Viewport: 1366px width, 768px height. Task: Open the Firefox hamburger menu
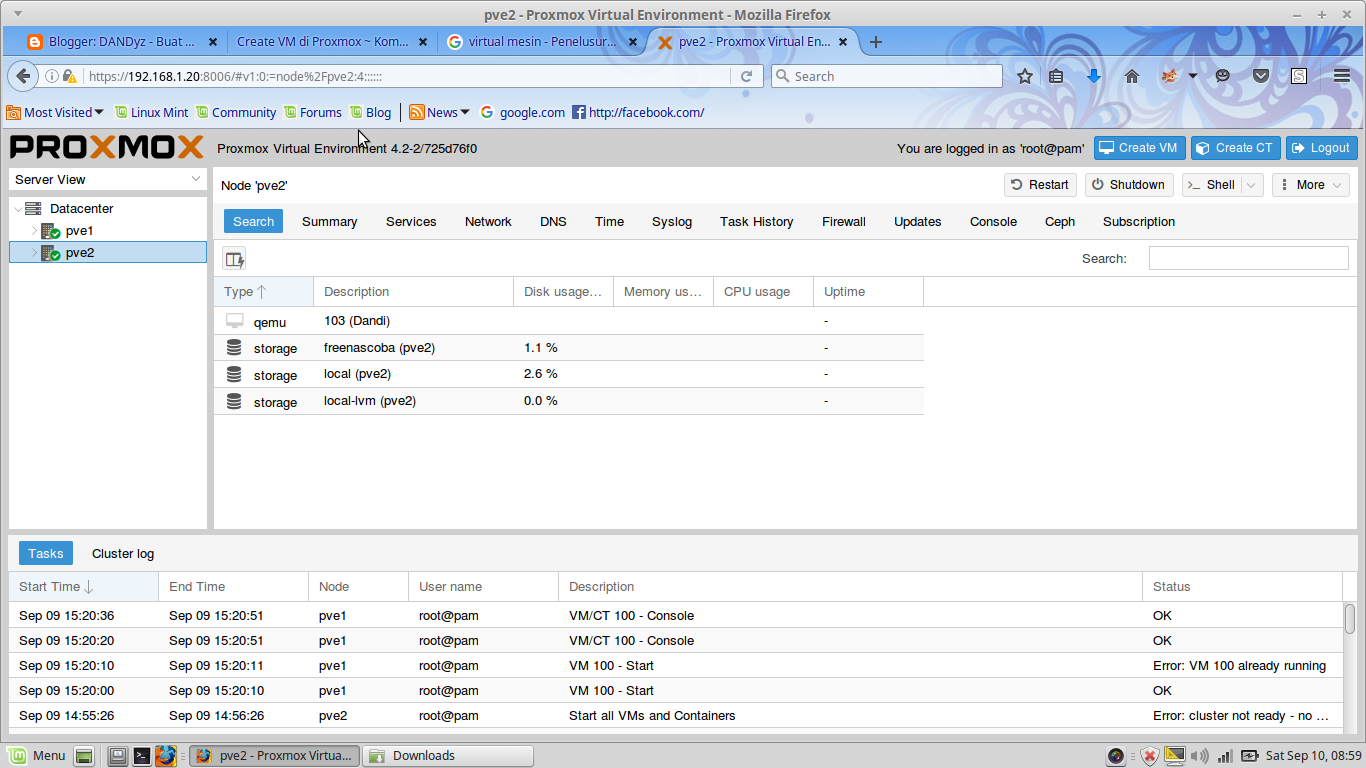coord(1342,76)
